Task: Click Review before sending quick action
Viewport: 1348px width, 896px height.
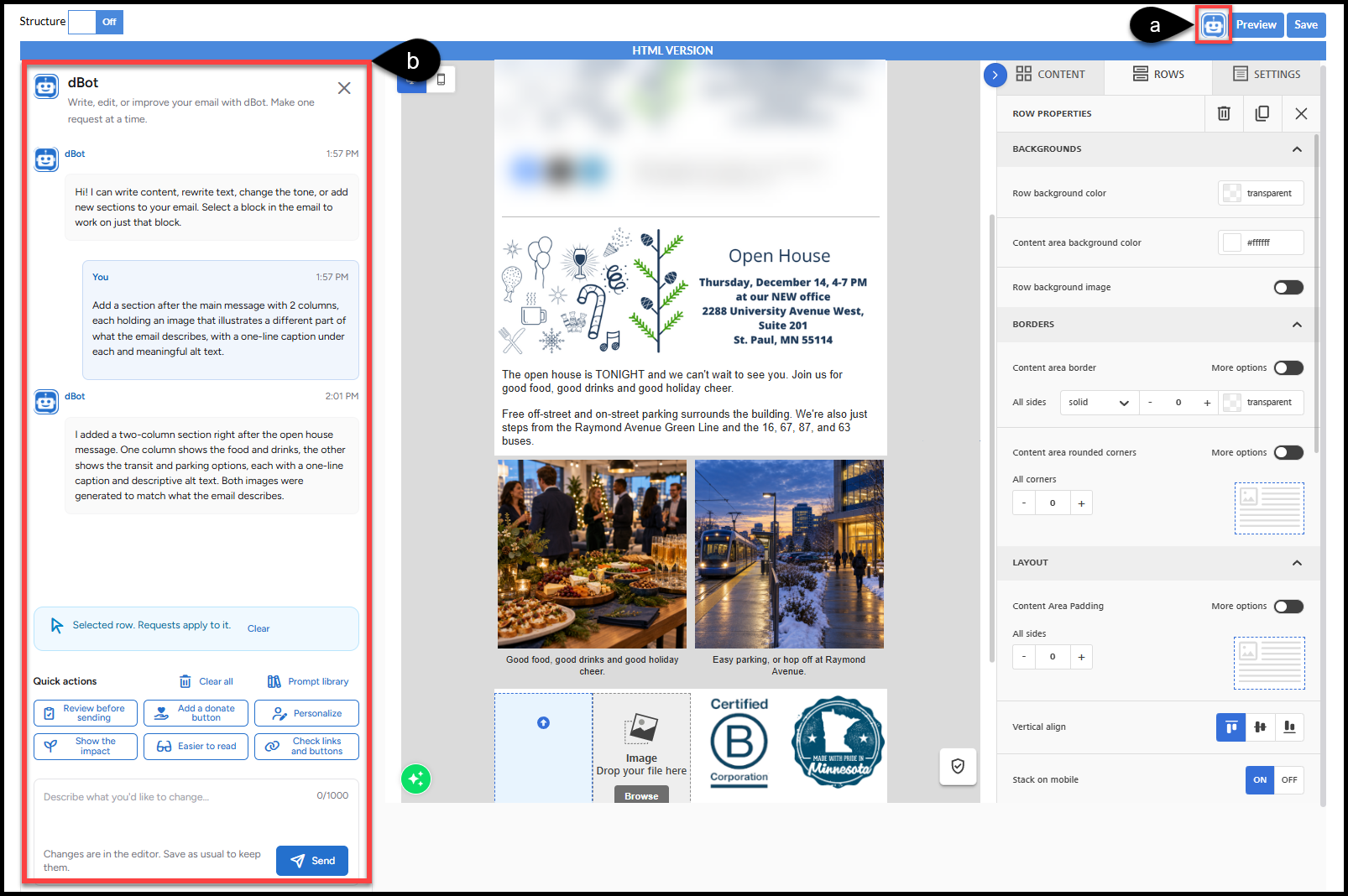Action: [86, 714]
